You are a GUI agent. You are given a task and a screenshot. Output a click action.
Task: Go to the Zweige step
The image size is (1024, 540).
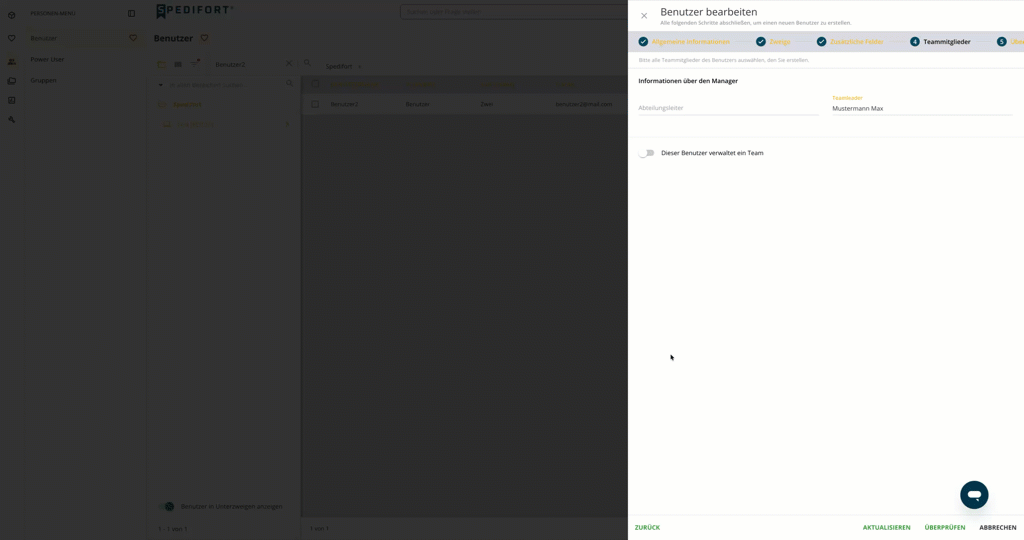pyautogui.click(x=773, y=42)
